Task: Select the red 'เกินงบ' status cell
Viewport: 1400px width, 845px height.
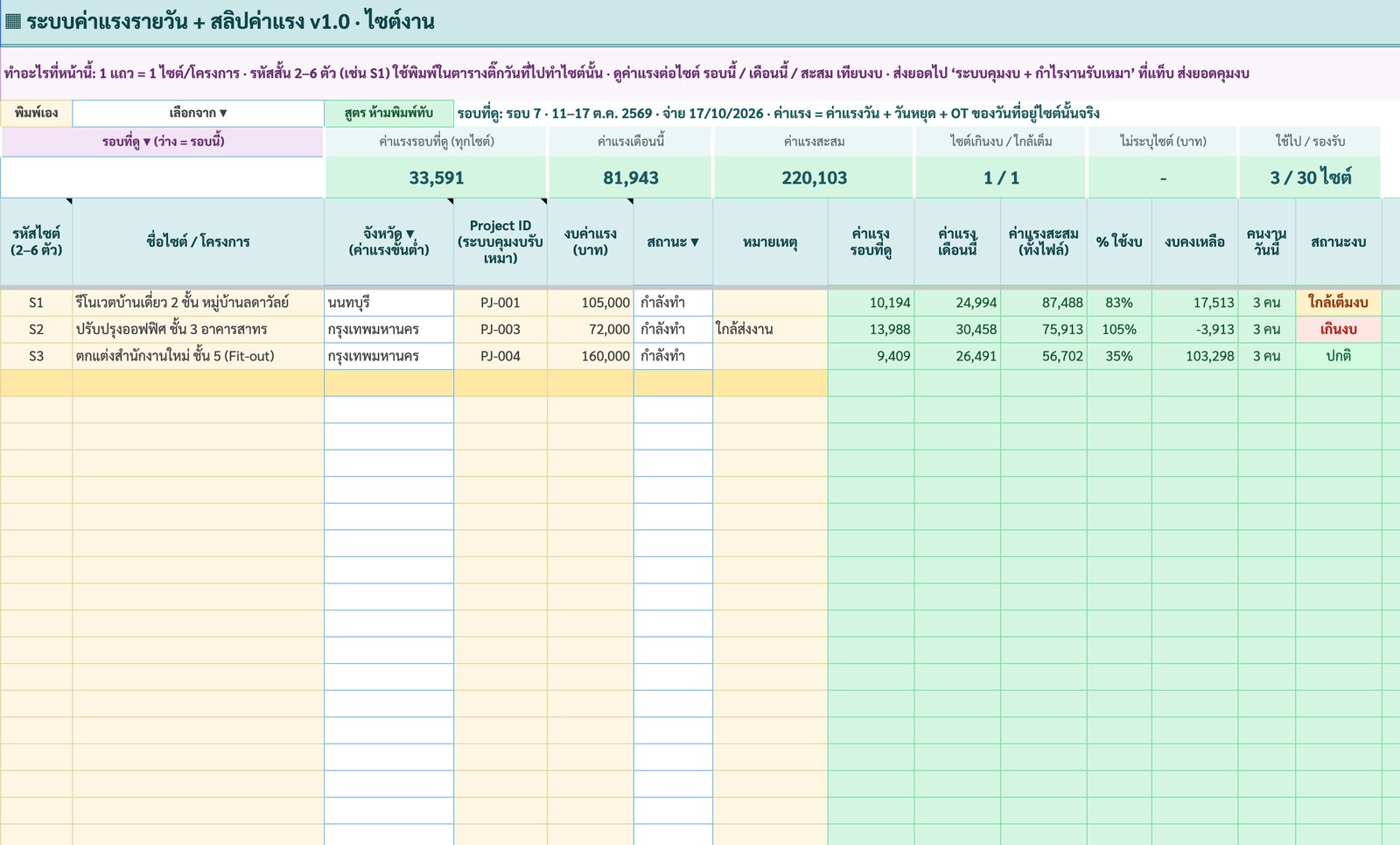Action: pos(1338,330)
